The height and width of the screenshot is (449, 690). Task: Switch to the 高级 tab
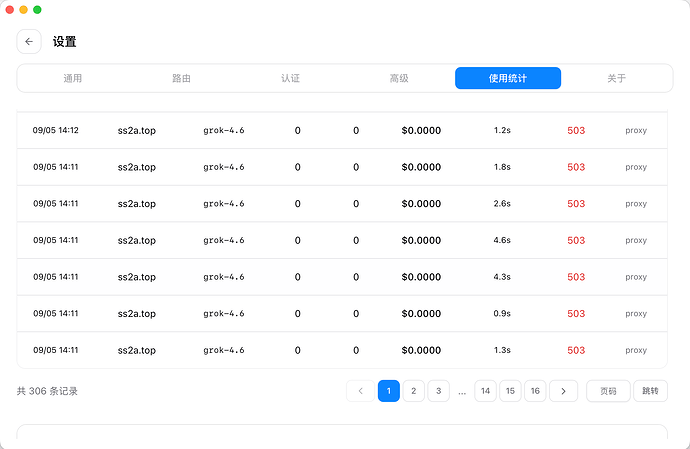pyautogui.click(x=399, y=78)
